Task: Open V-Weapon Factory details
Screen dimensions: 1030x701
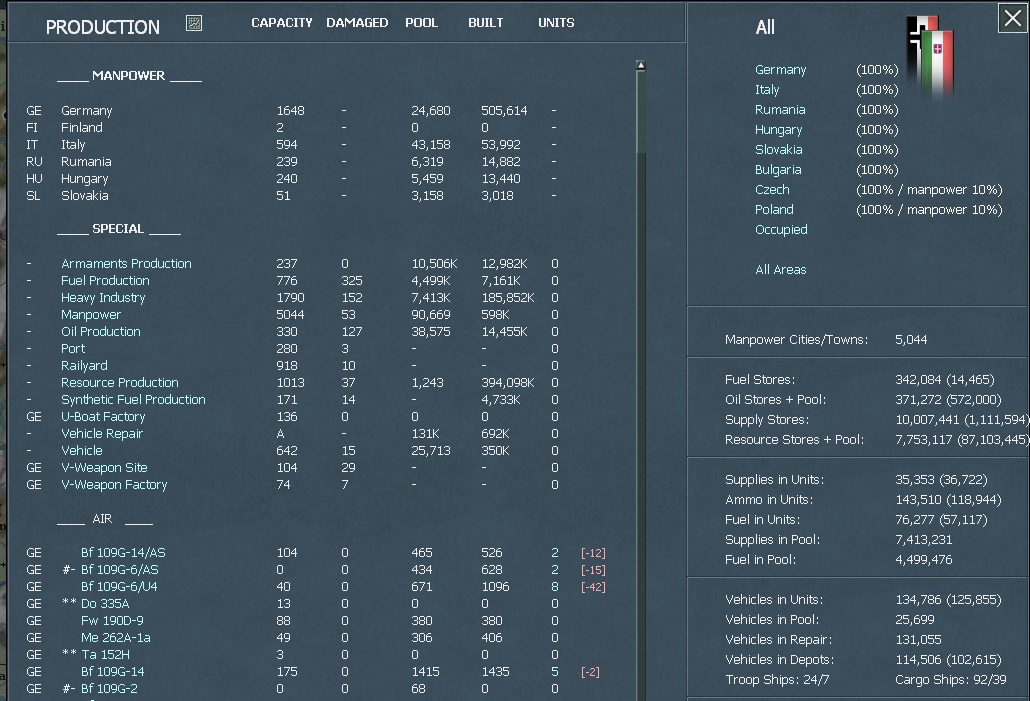Action: point(114,485)
